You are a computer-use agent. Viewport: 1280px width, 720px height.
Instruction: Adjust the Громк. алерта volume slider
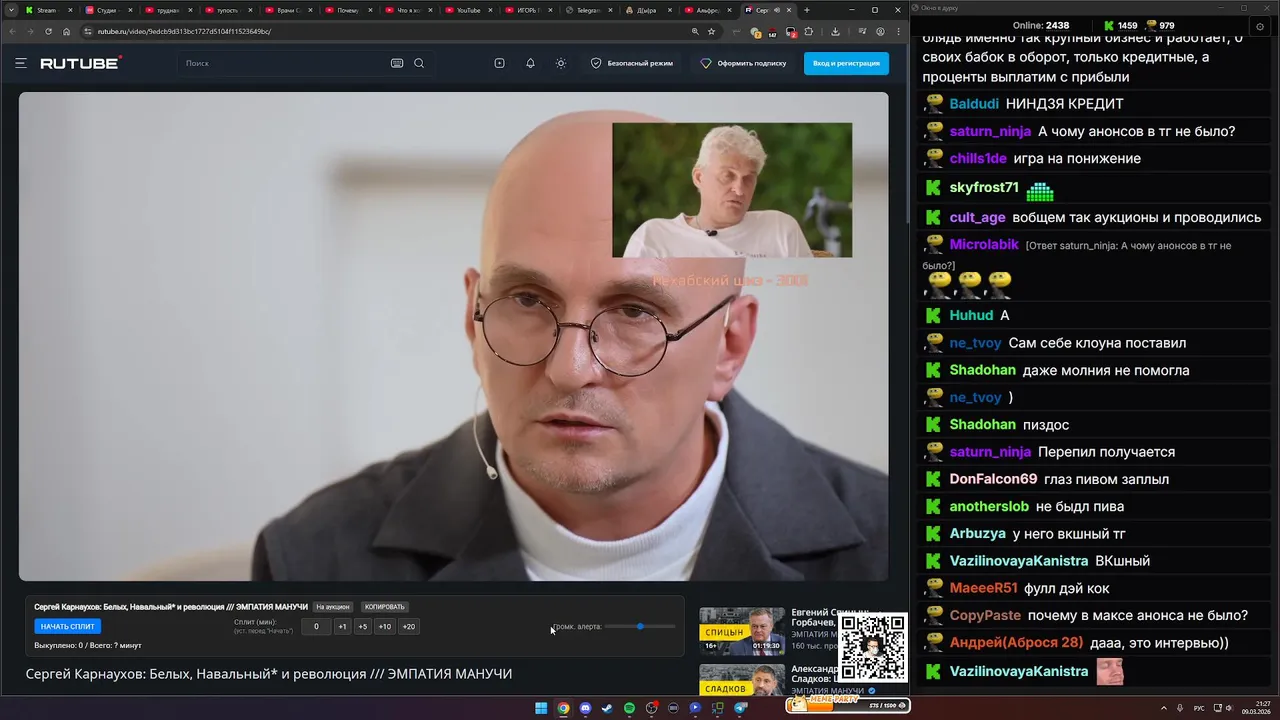pos(640,626)
